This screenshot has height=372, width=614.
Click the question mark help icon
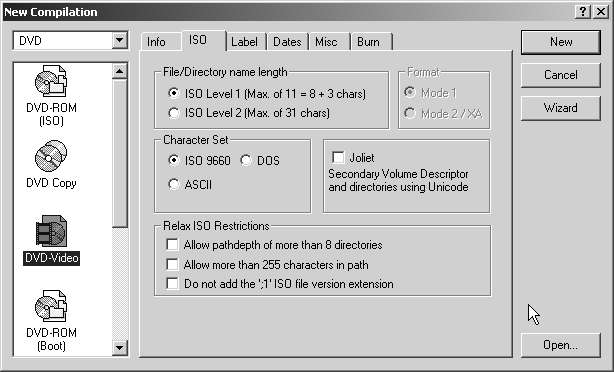coord(583,12)
